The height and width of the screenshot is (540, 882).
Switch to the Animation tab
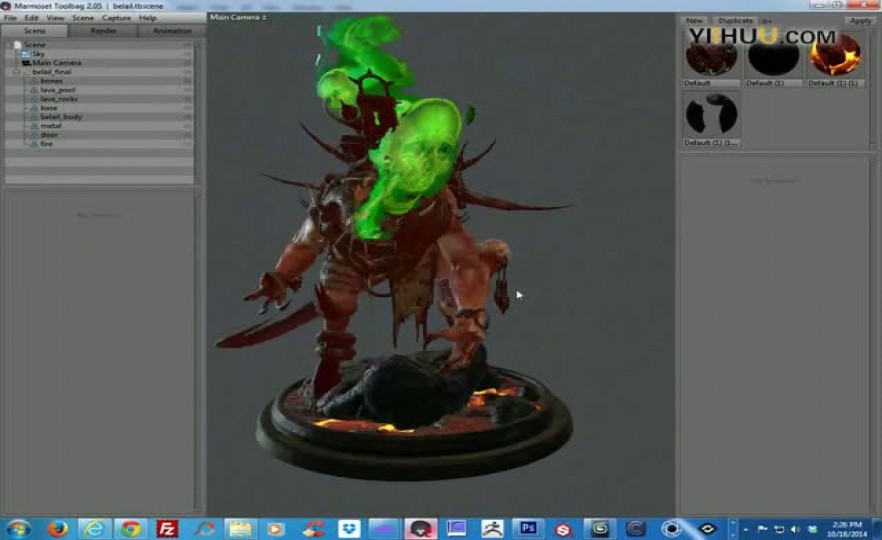(172, 31)
